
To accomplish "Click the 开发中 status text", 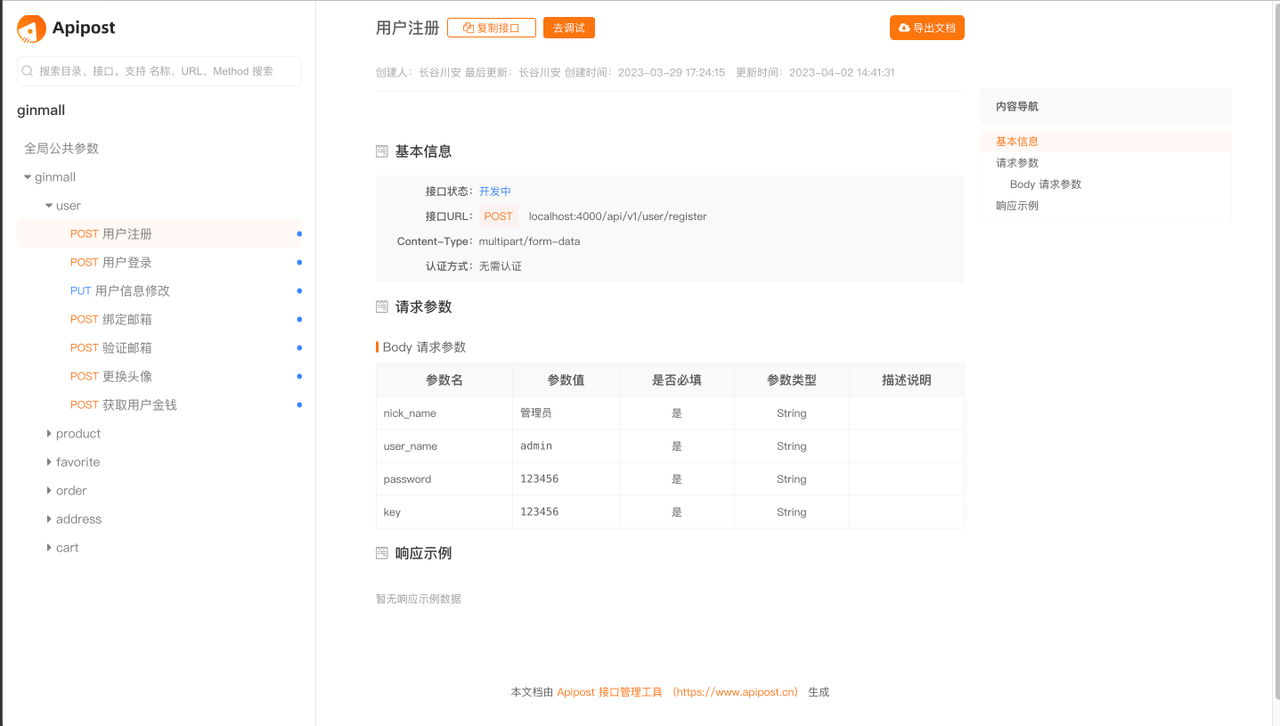I will coord(495,191).
